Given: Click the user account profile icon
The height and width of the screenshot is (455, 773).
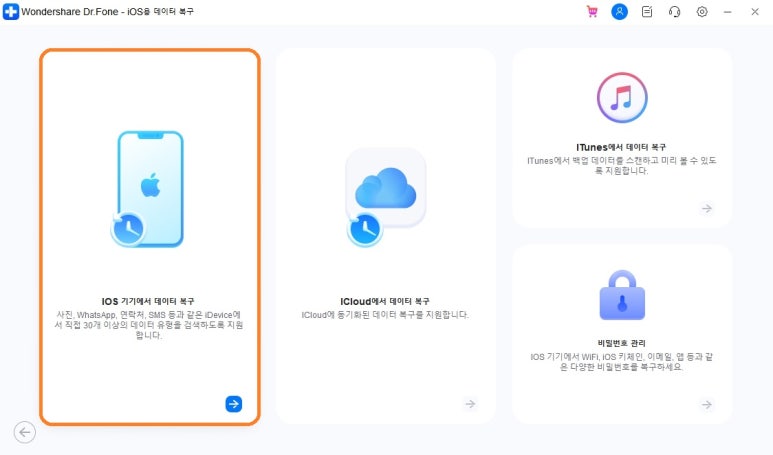Looking at the screenshot, I should click(x=619, y=11).
